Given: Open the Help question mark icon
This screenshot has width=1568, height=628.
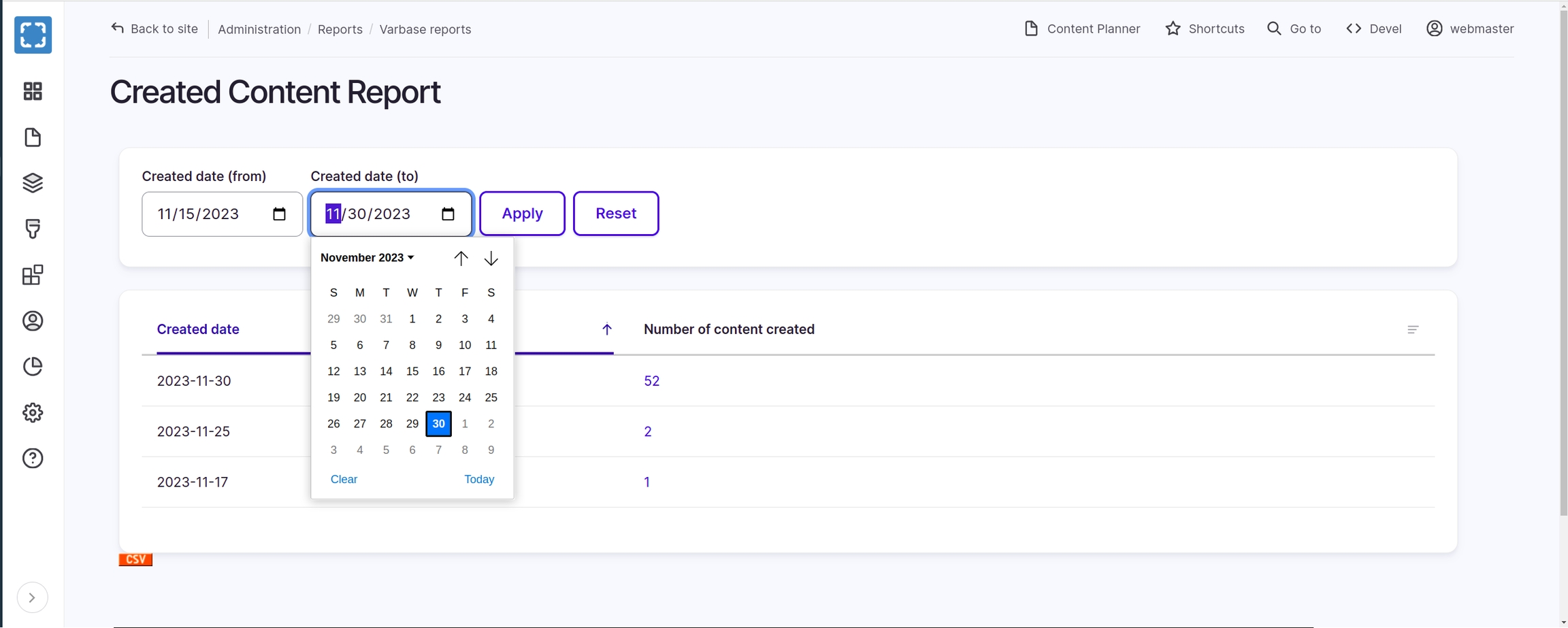Looking at the screenshot, I should click(x=33, y=459).
